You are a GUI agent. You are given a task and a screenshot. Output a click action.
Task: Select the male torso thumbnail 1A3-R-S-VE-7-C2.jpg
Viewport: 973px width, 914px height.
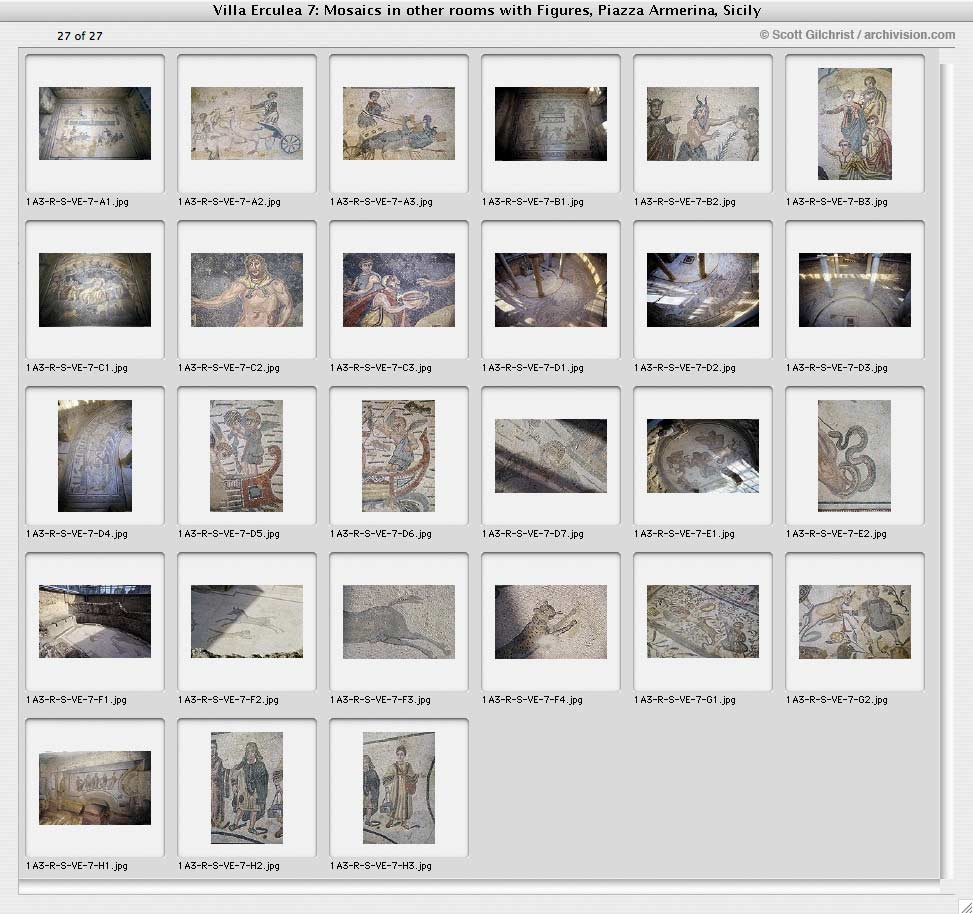coord(247,290)
